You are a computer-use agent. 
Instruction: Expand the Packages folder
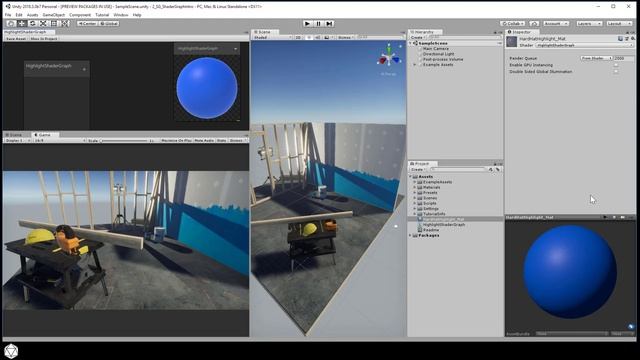point(411,236)
